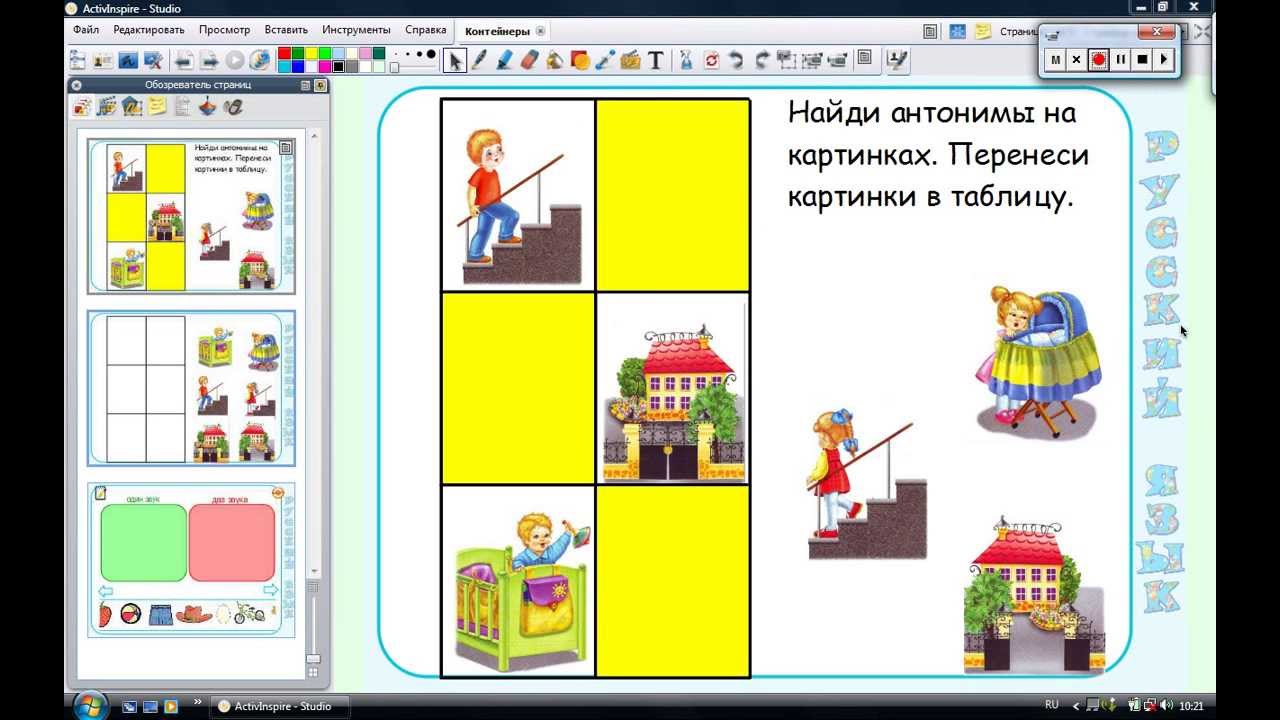Click the Reset Page icon
The width and height of the screenshot is (1280, 720).
(x=711, y=60)
